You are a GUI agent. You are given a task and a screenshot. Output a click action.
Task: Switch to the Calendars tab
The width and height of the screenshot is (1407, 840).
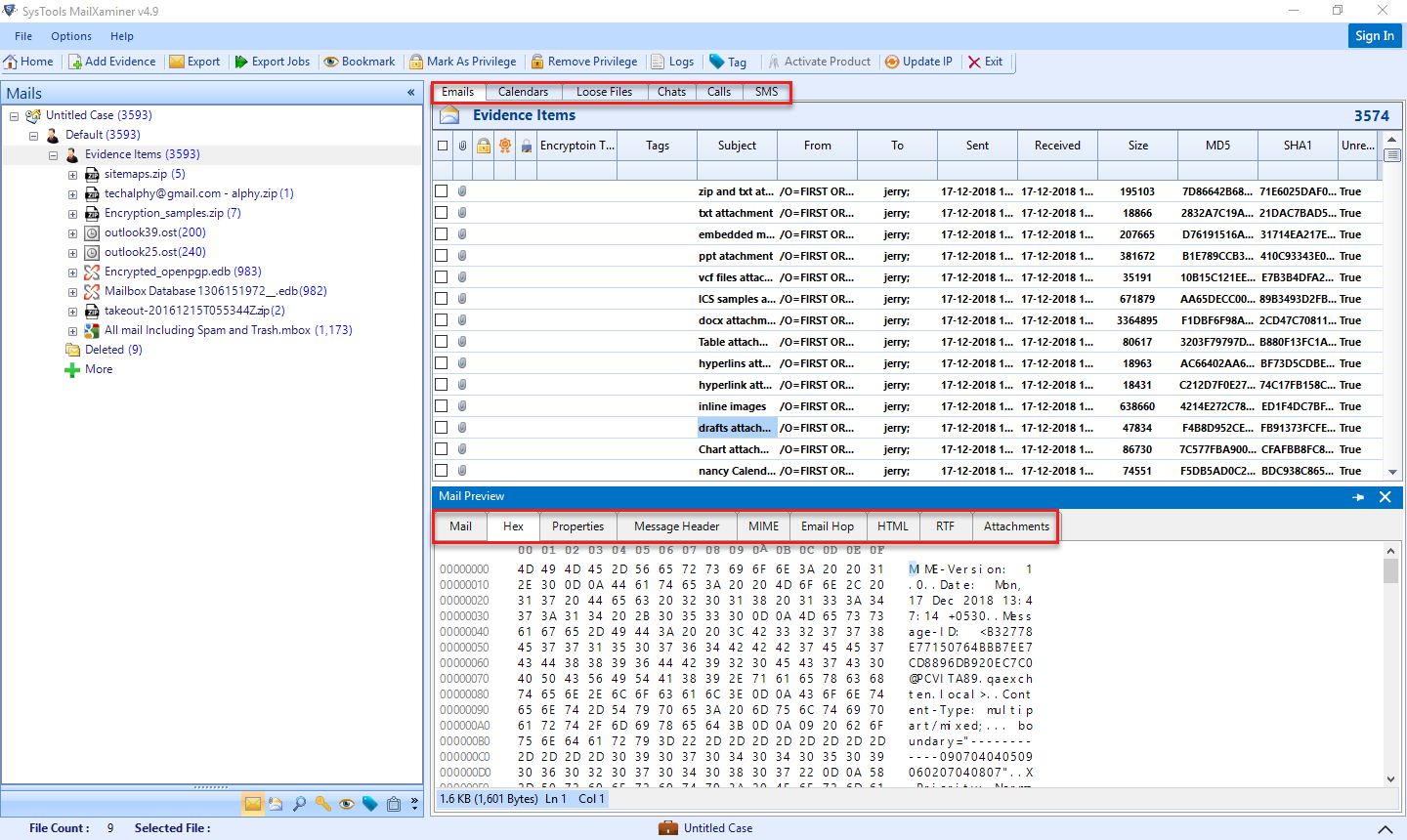tap(523, 91)
